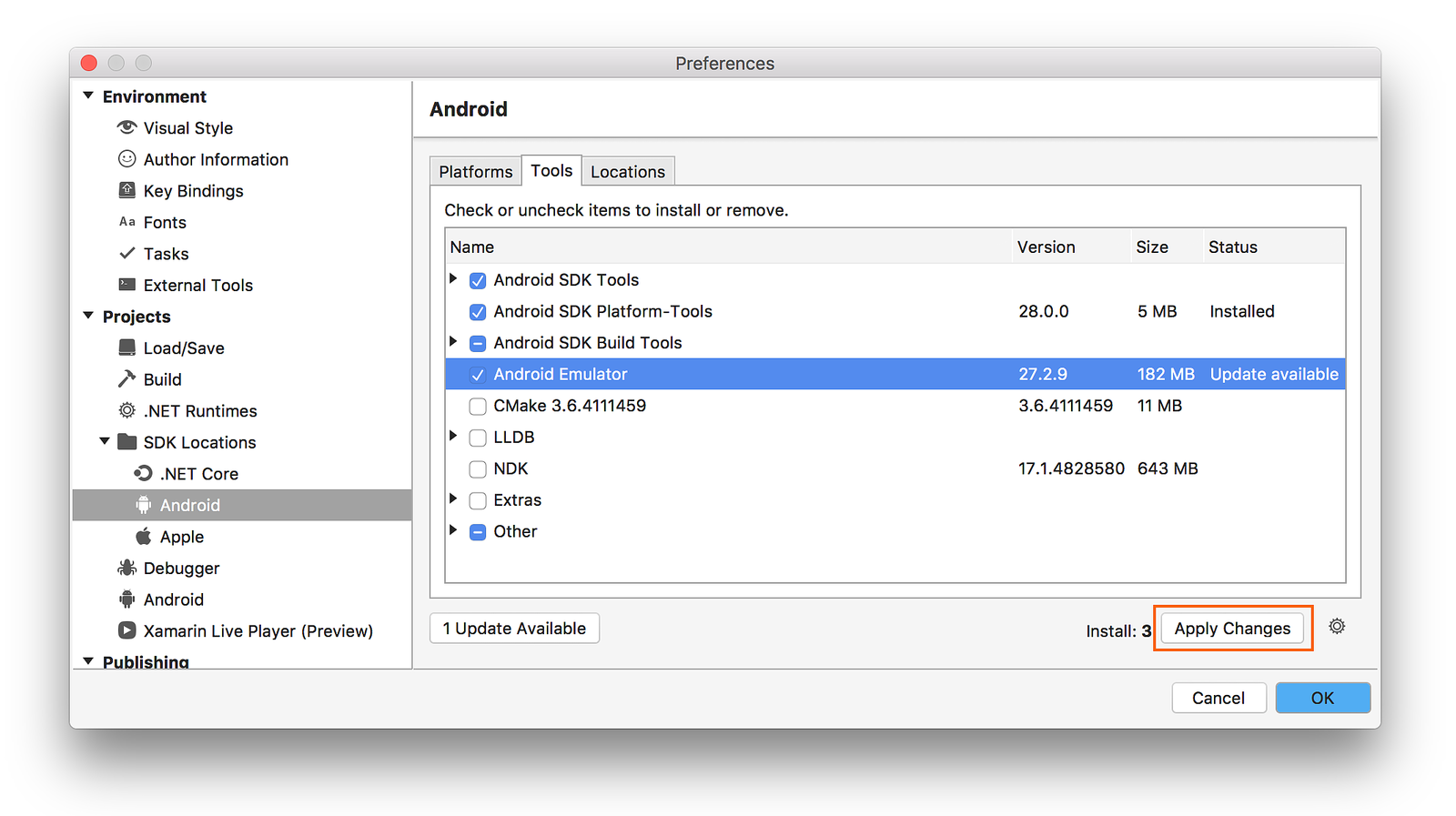This screenshot has height=816, width=1456.
Task: Click the bug icon beside Debugger
Action: point(127,569)
